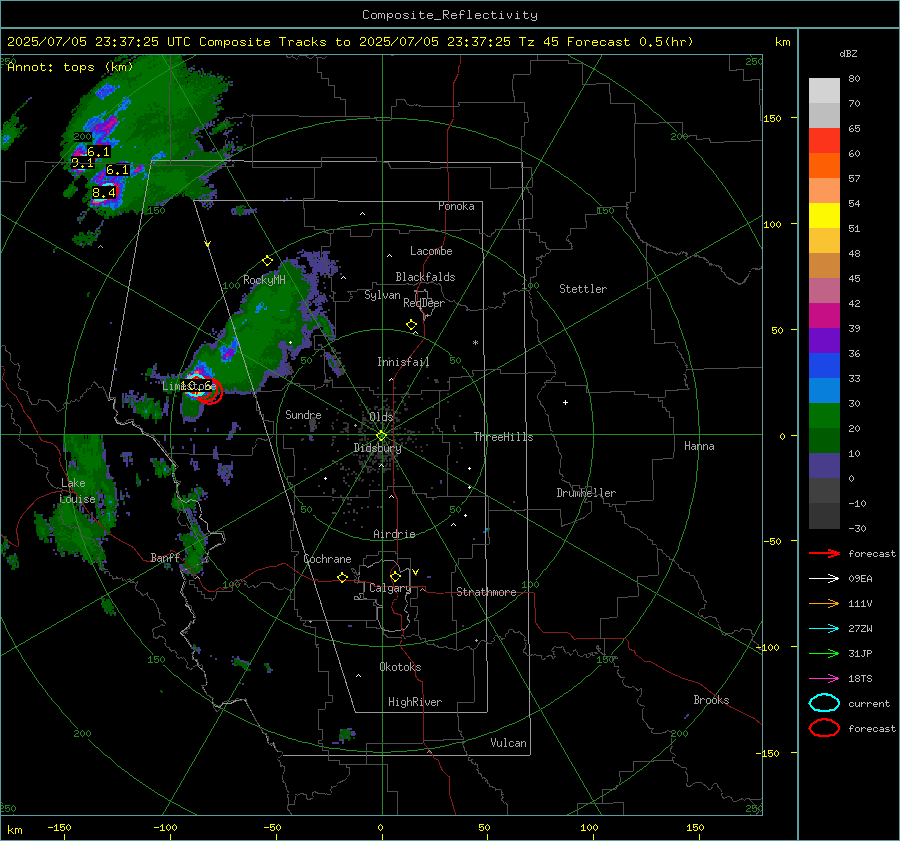
Task: Click the Lacombe town label
Action: click(431, 251)
